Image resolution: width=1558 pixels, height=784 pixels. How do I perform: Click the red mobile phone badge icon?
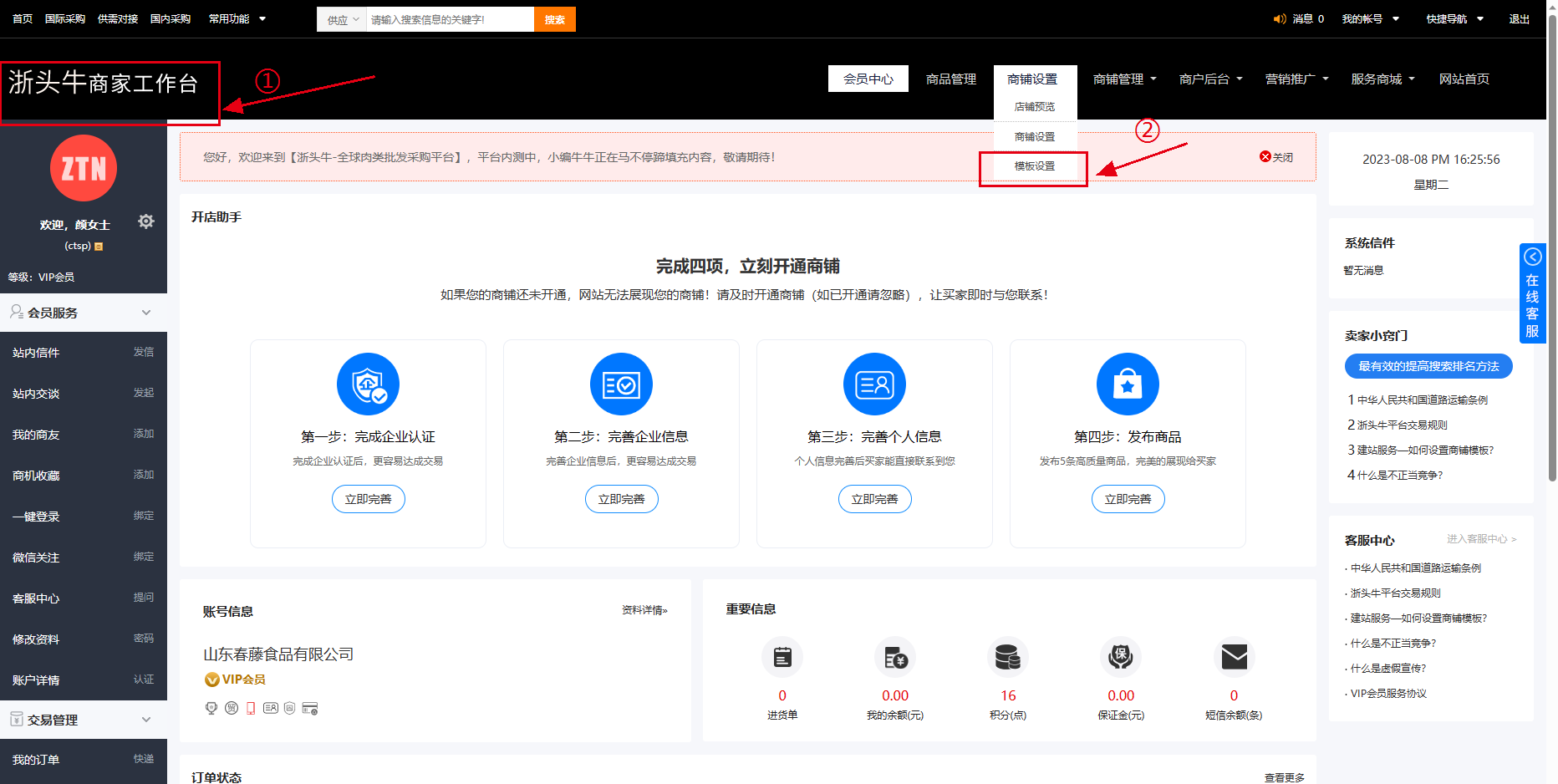click(251, 708)
